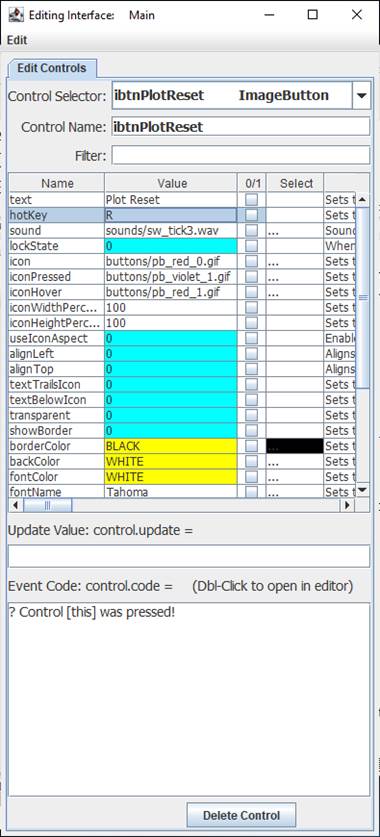This screenshot has width=380, height=837.
Task: Open file selector for sound row
Action: point(295,231)
